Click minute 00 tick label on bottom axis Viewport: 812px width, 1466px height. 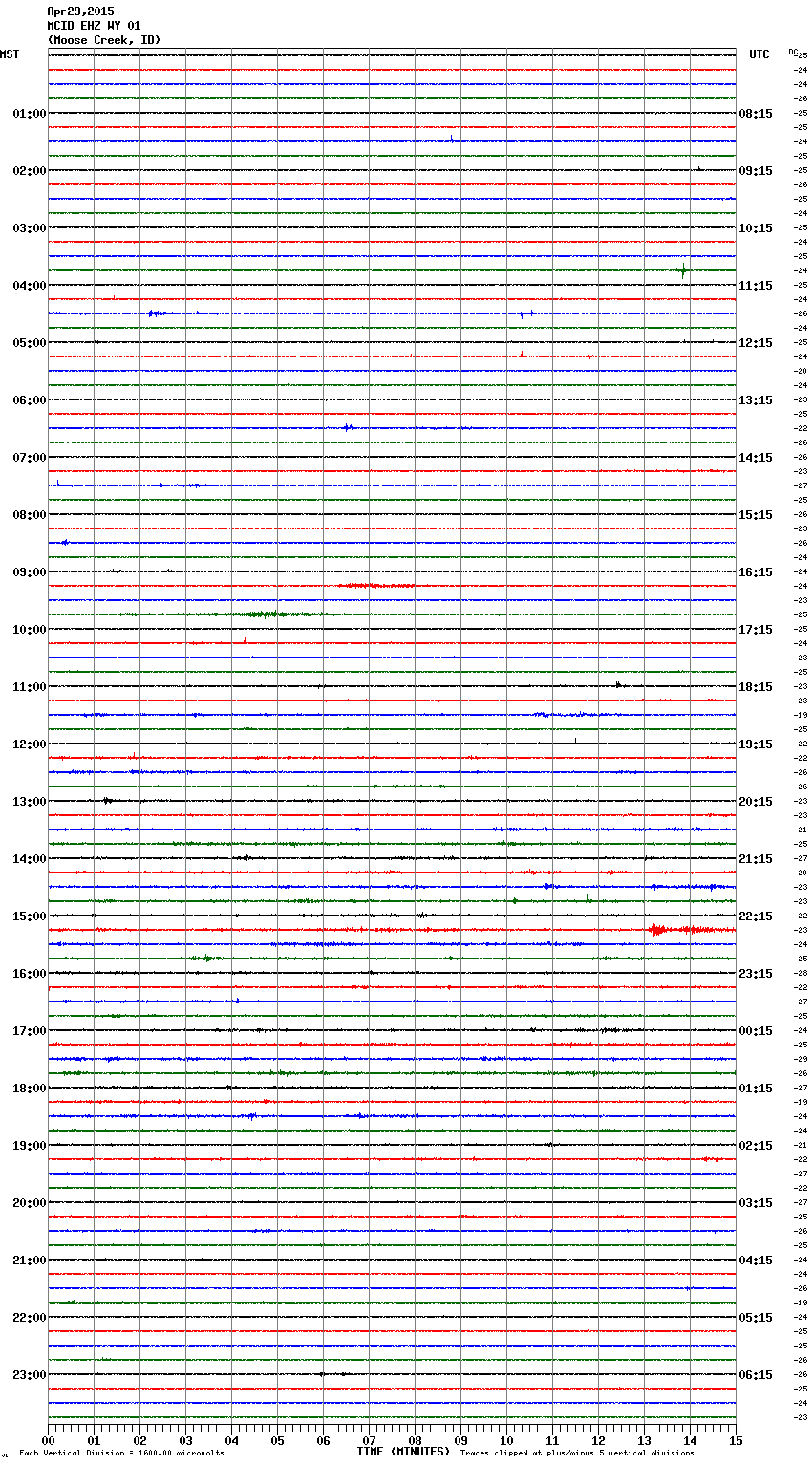48,1440
